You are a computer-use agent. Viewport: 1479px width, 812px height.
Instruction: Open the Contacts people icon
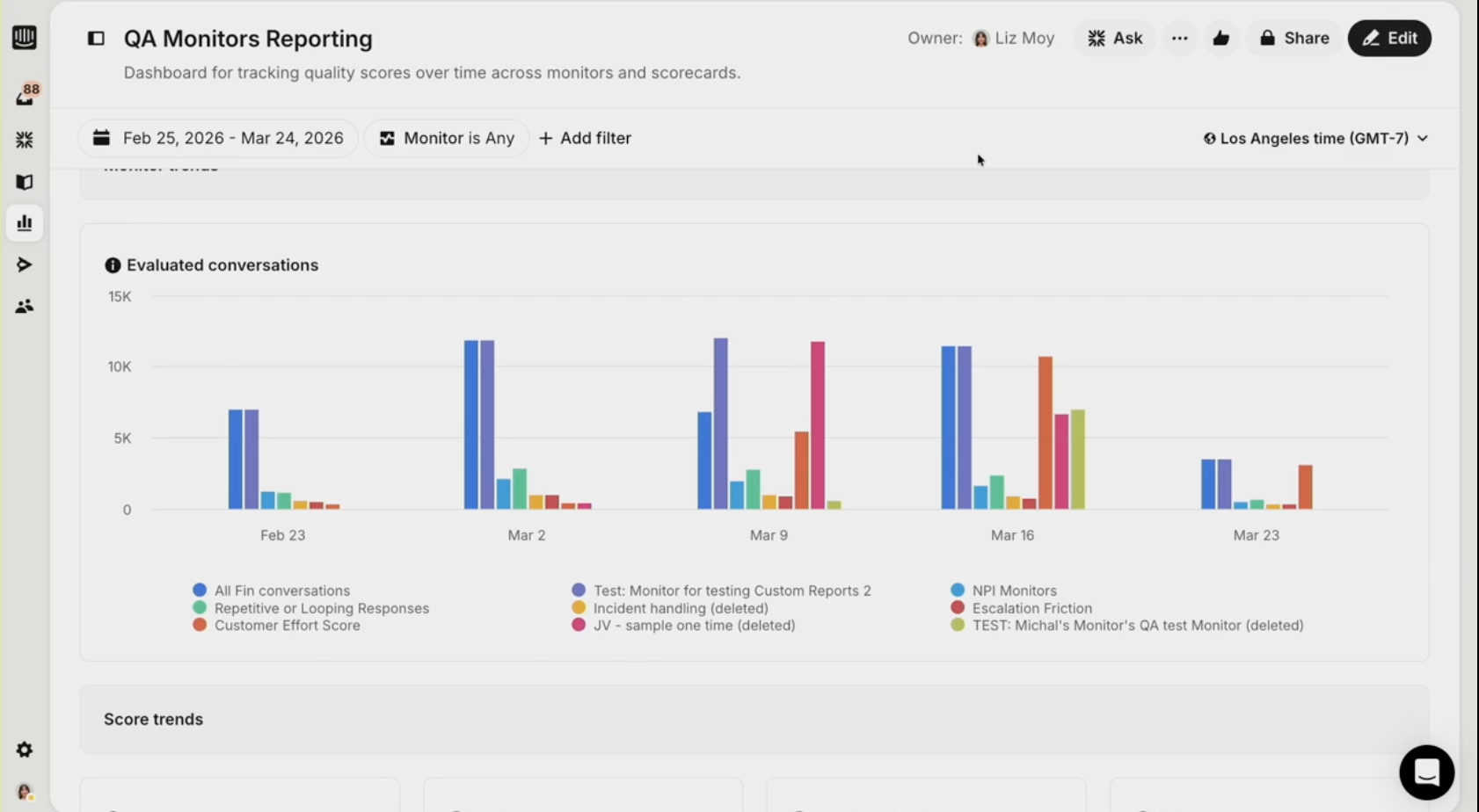click(x=25, y=307)
